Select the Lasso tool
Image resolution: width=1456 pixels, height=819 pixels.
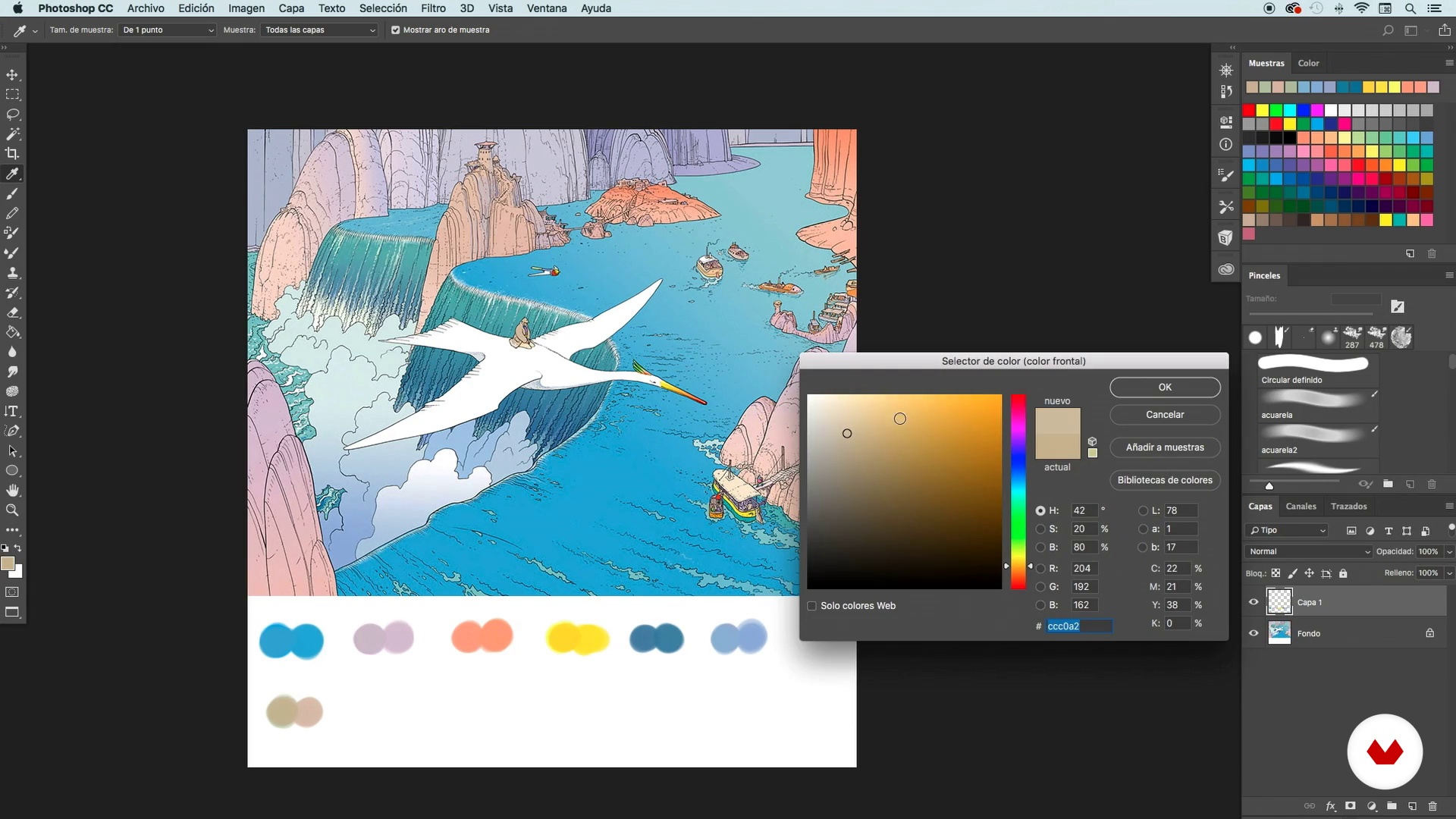[x=12, y=115]
